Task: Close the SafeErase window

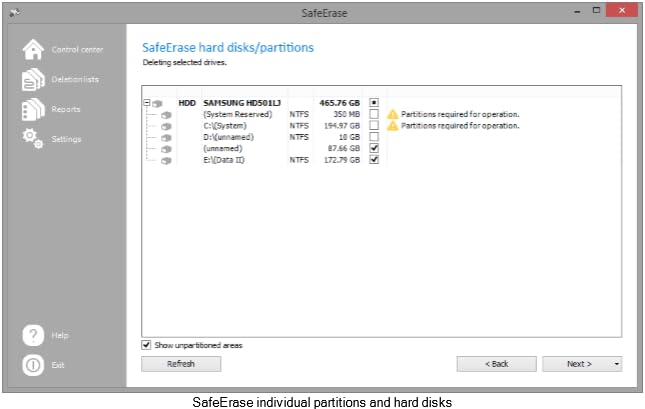Action: point(622,10)
